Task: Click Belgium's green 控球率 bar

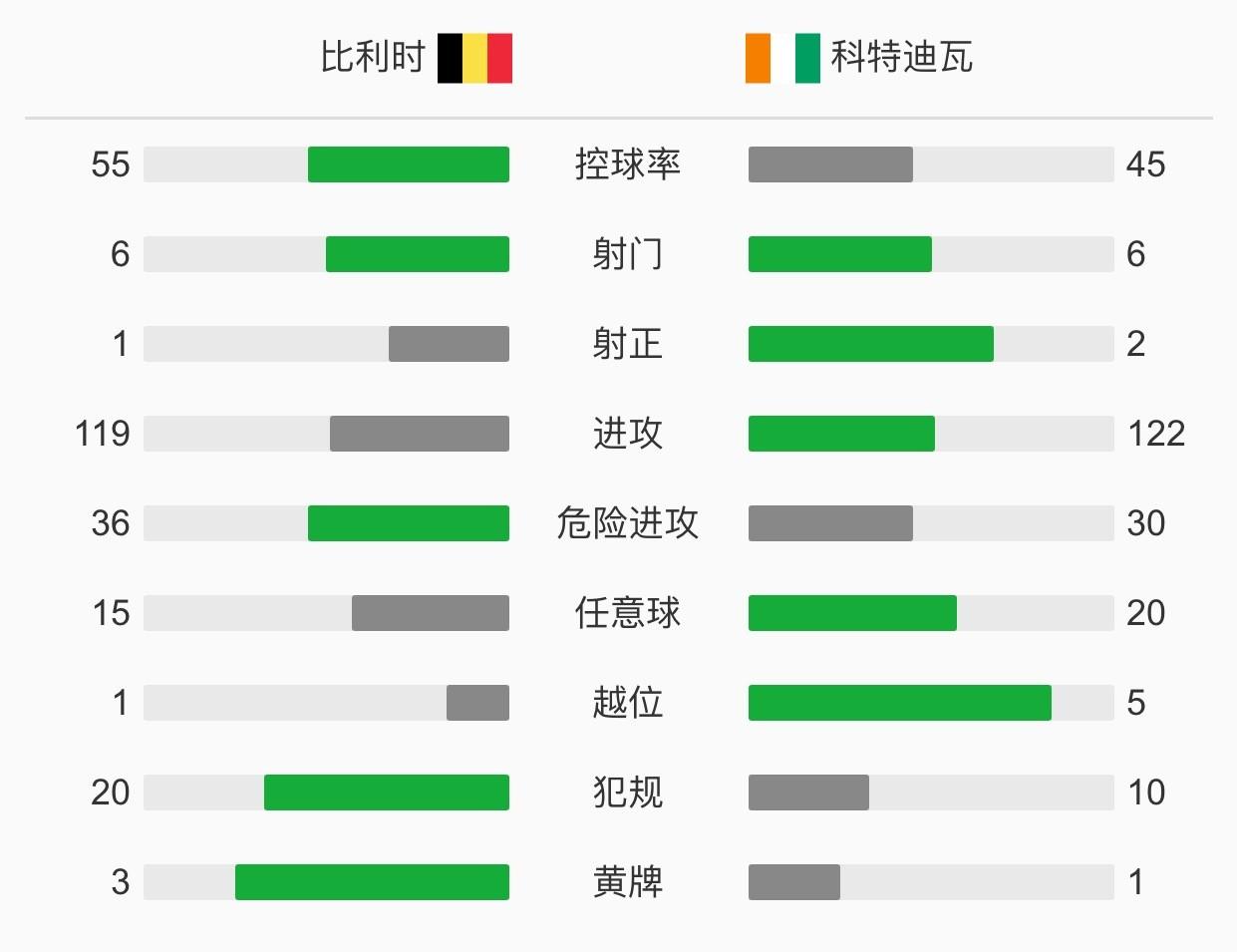Action: 409,164
